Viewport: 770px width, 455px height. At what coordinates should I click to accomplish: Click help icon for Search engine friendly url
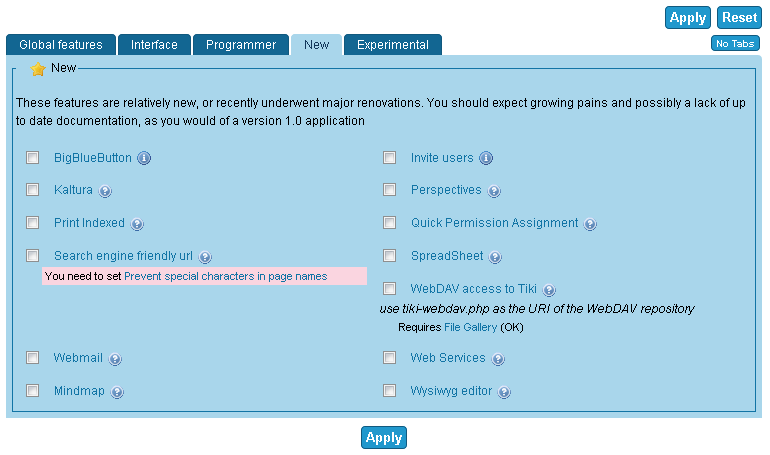point(205,257)
